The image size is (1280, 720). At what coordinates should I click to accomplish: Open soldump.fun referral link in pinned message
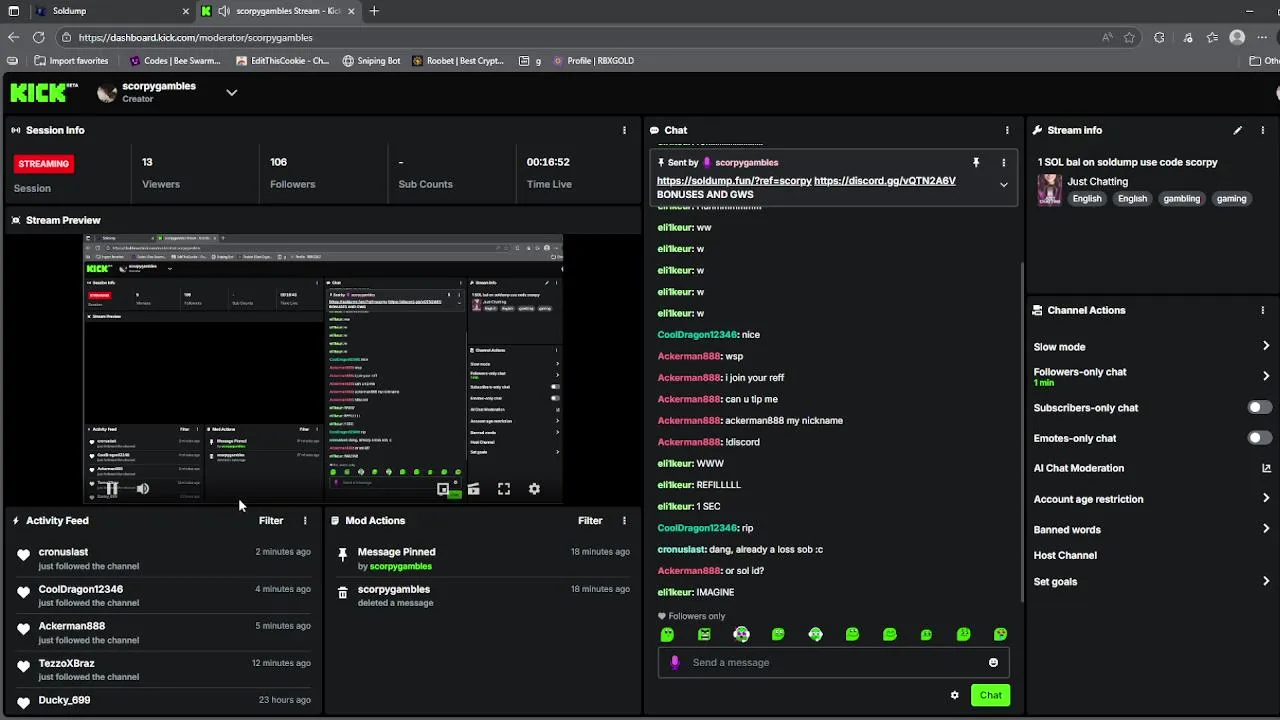tap(734, 181)
